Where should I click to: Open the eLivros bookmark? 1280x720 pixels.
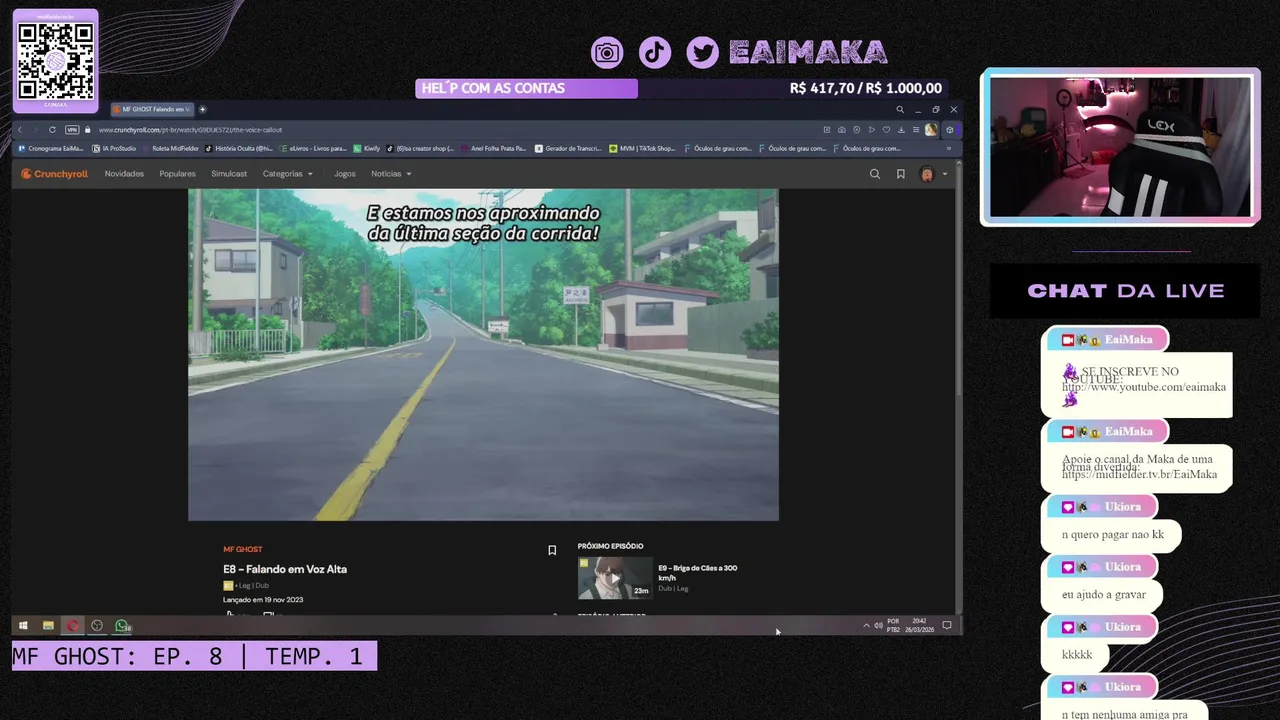point(313,148)
